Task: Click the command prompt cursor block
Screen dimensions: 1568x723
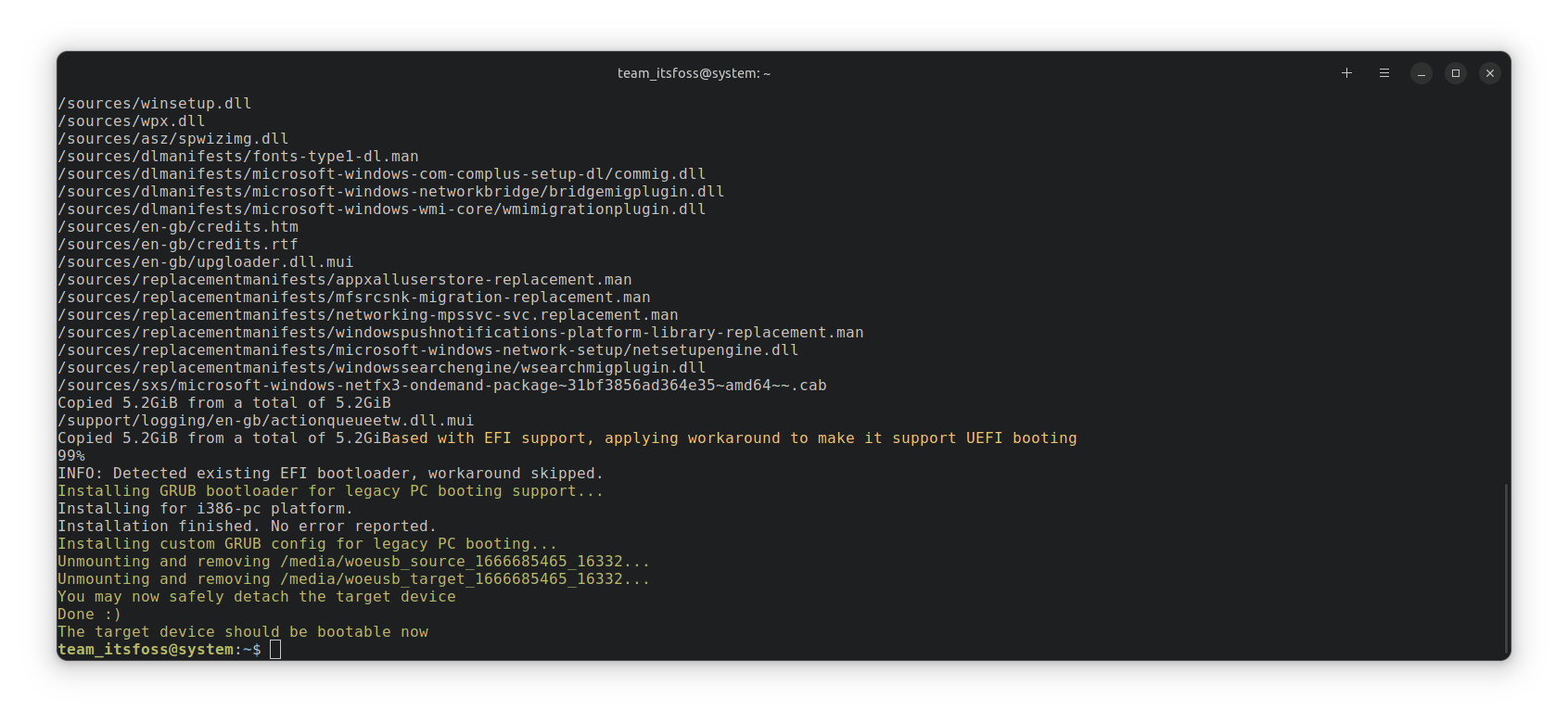Action: pyautogui.click(x=275, y=650)
